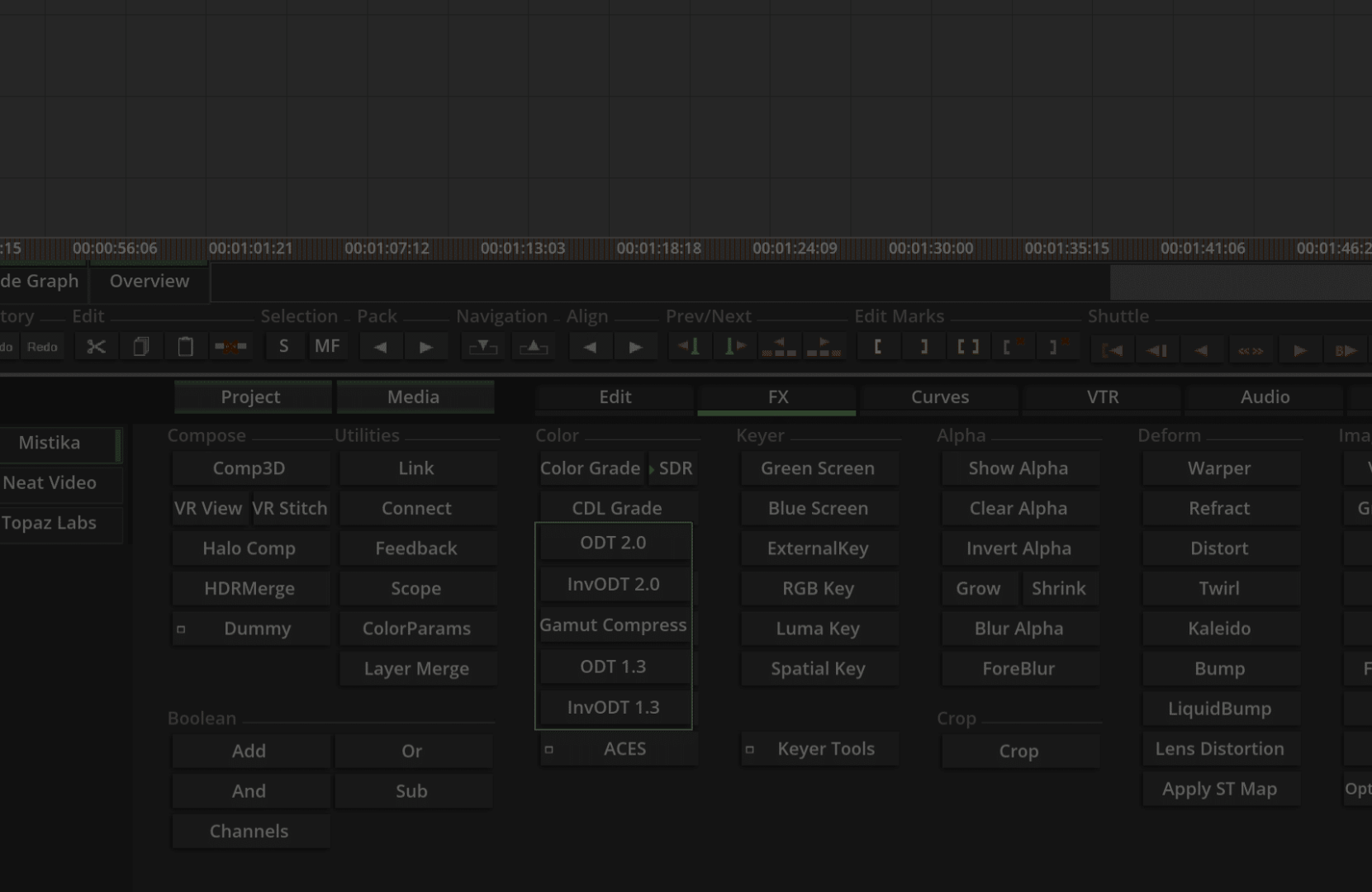Click the Paste icon in the Edit section
Image resolution: width=1372 pixels, height=892 pixels.
(185, 346)
